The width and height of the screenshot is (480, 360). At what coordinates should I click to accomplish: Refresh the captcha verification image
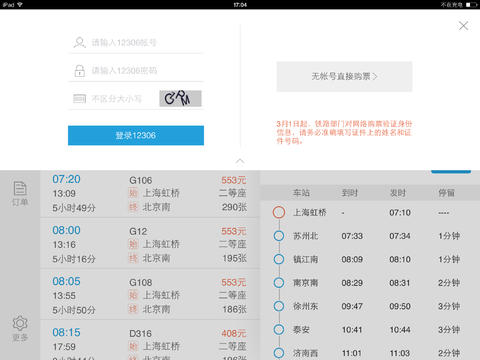tap(180, 99)
